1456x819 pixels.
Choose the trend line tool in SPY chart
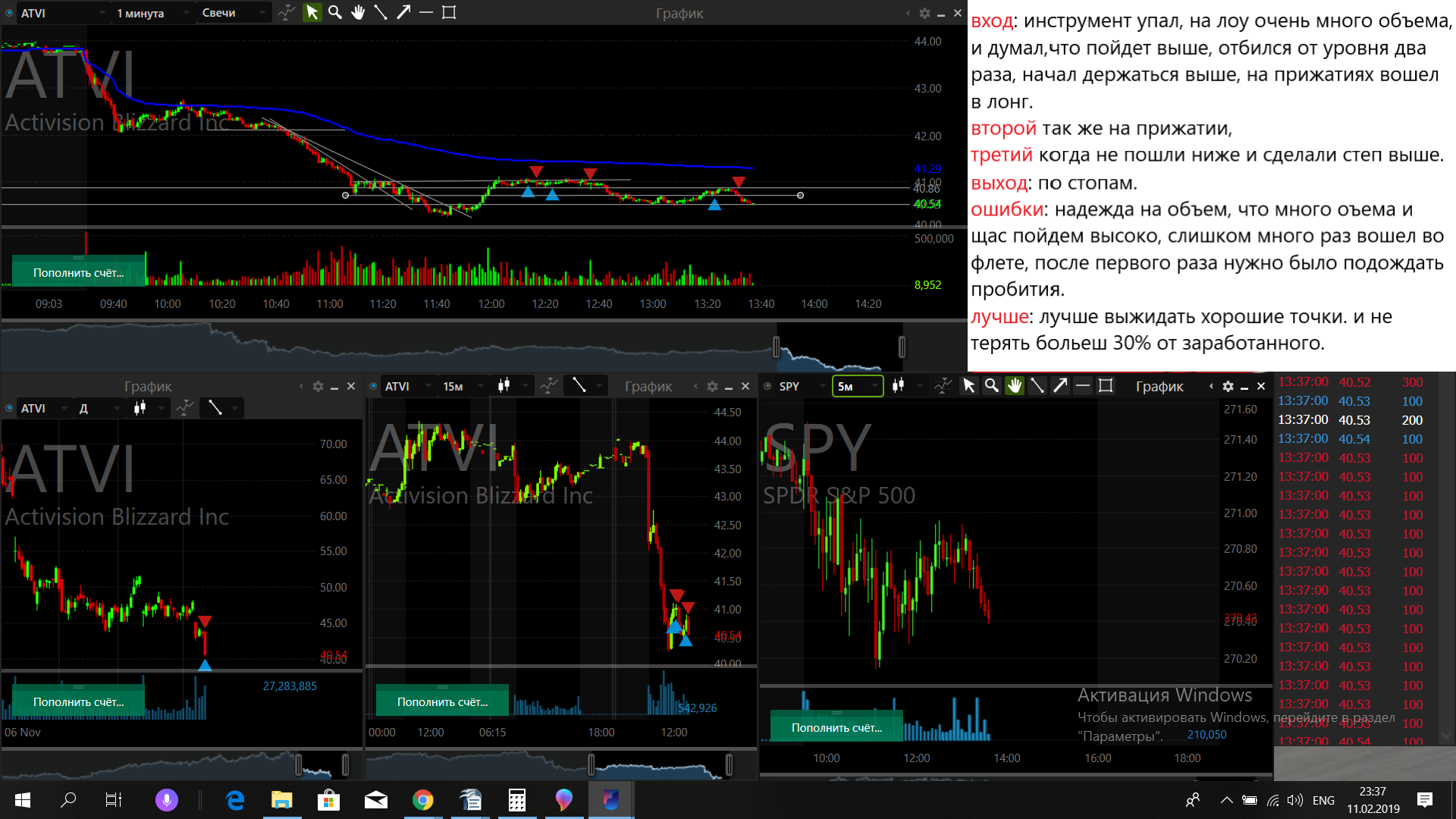[x=1037, y=385]
